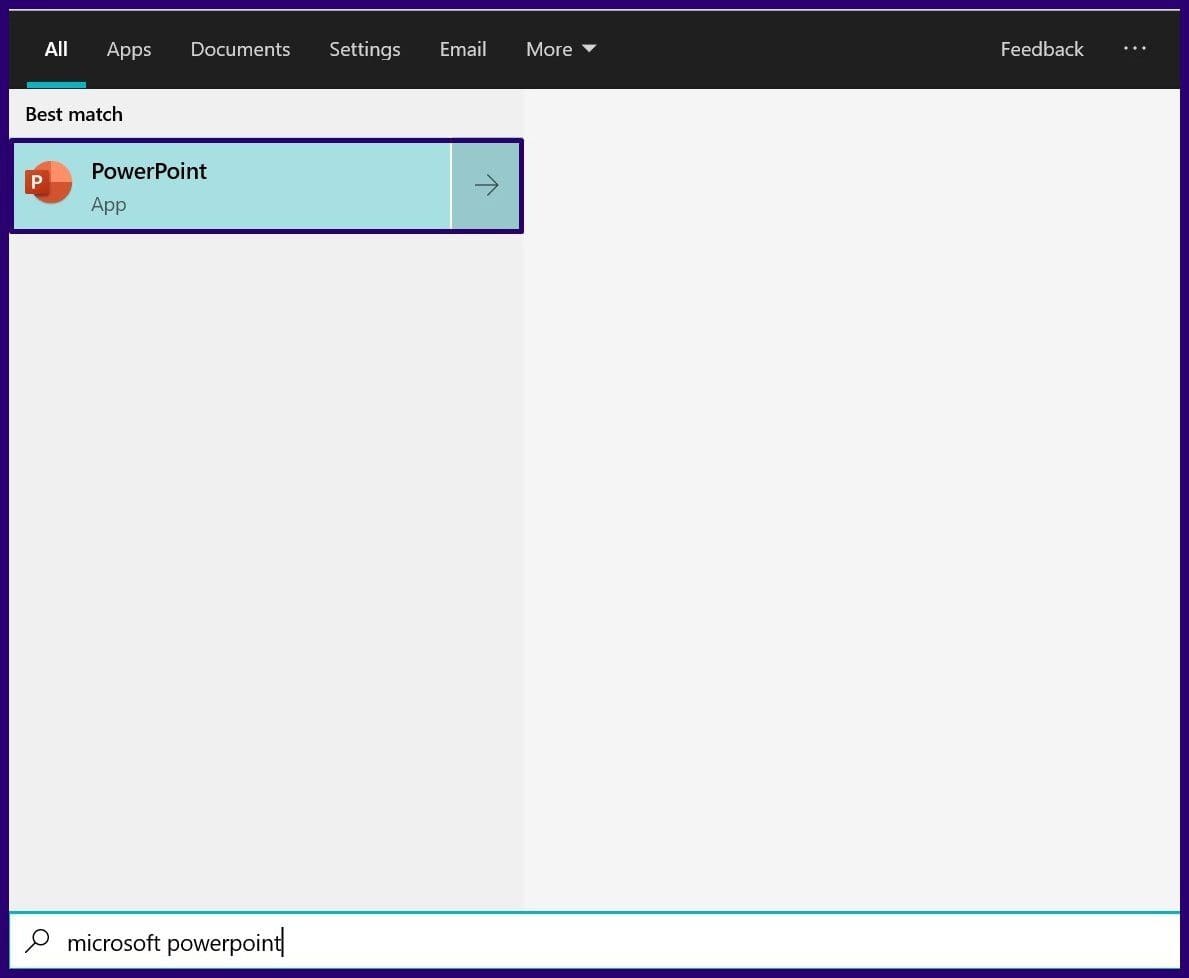Open the Feedback link
Viewport: 1189px width, 978px height.
pyautogui.click(x=1042, y=49)
